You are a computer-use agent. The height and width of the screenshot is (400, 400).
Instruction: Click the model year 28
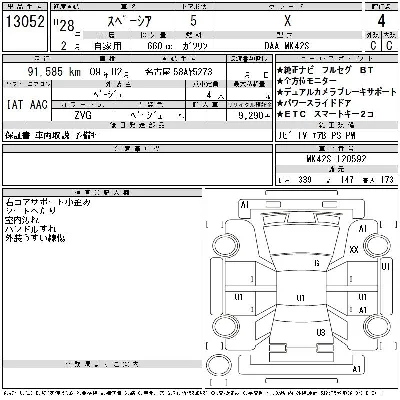(66, 25)
